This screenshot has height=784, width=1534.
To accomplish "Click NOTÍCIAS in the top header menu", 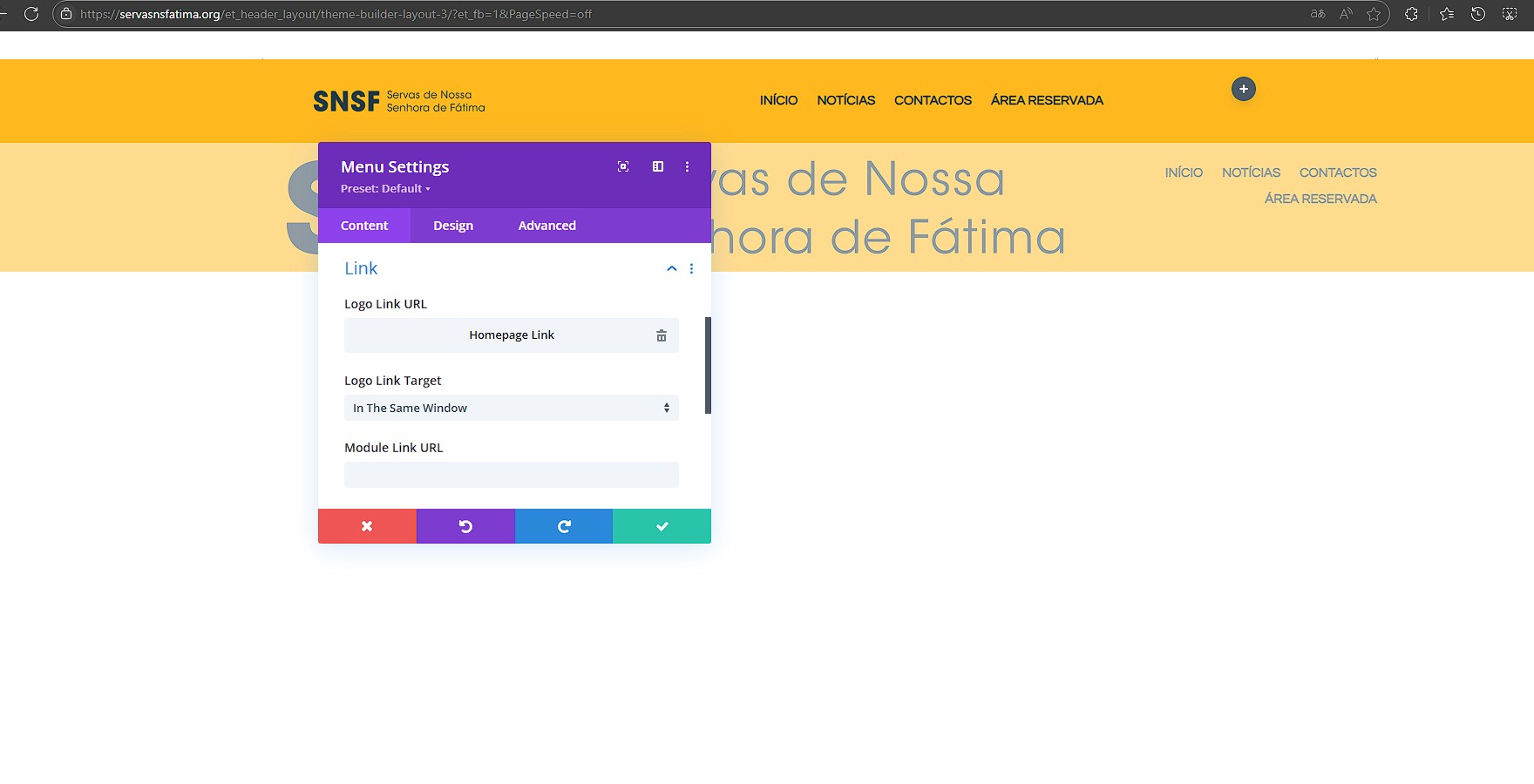I will (846, 100).
